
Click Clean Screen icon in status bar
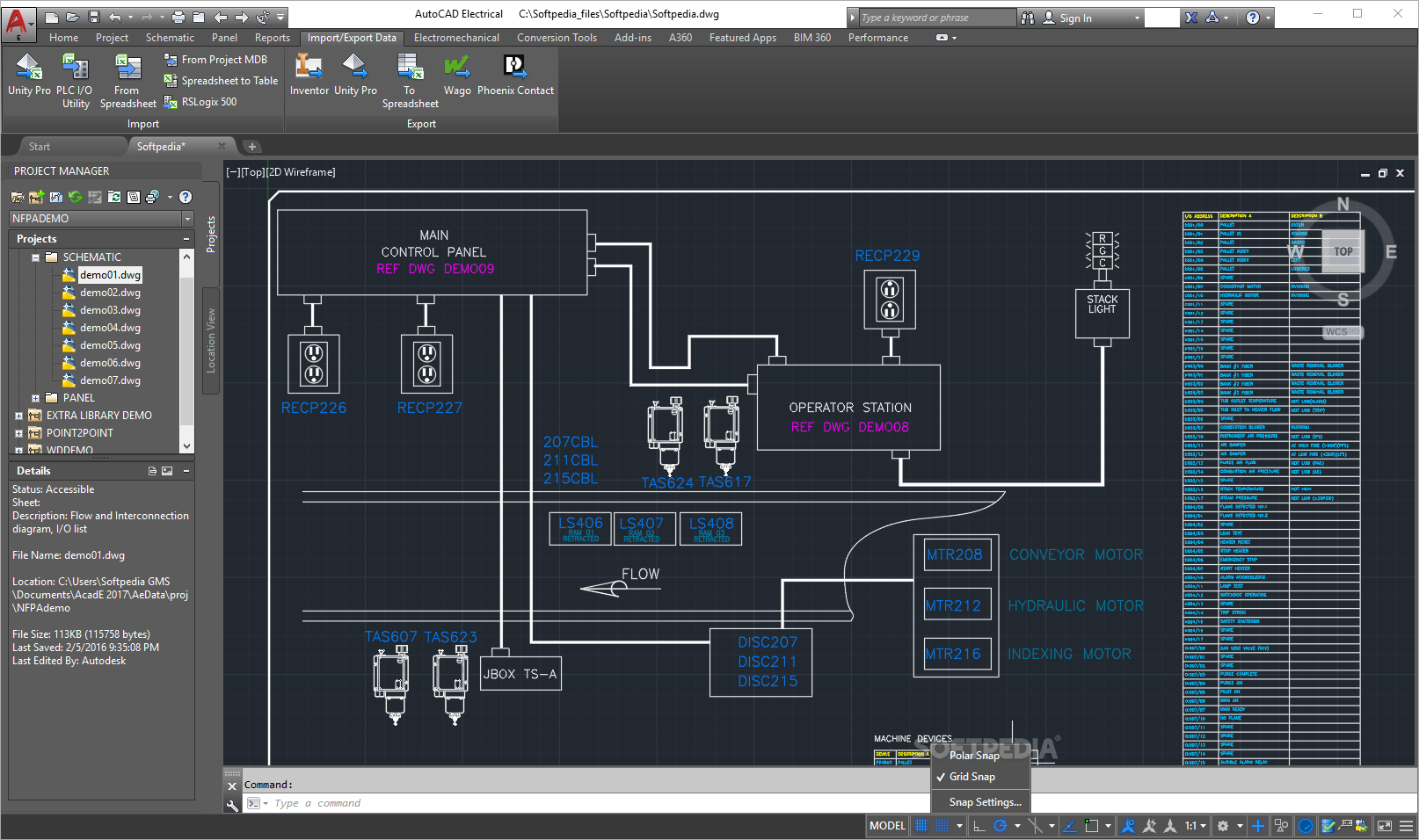click(1385, 826)
